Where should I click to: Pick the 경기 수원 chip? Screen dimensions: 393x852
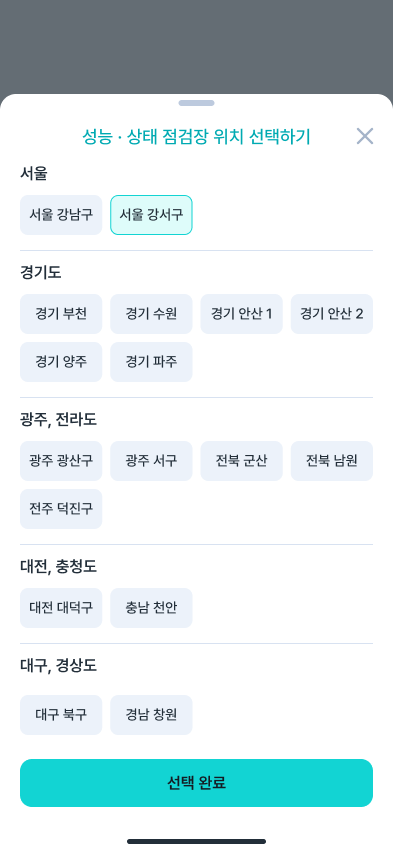point(151,314)
